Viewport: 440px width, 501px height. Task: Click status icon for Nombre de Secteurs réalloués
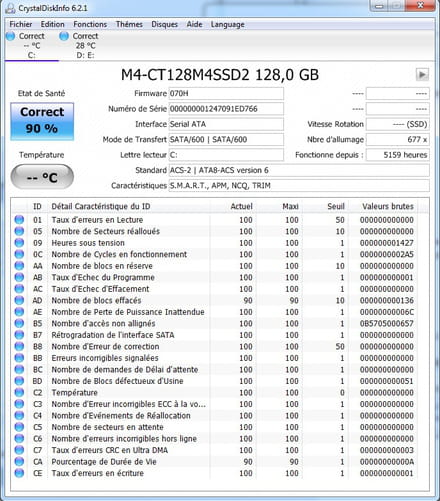click(19, 231)
